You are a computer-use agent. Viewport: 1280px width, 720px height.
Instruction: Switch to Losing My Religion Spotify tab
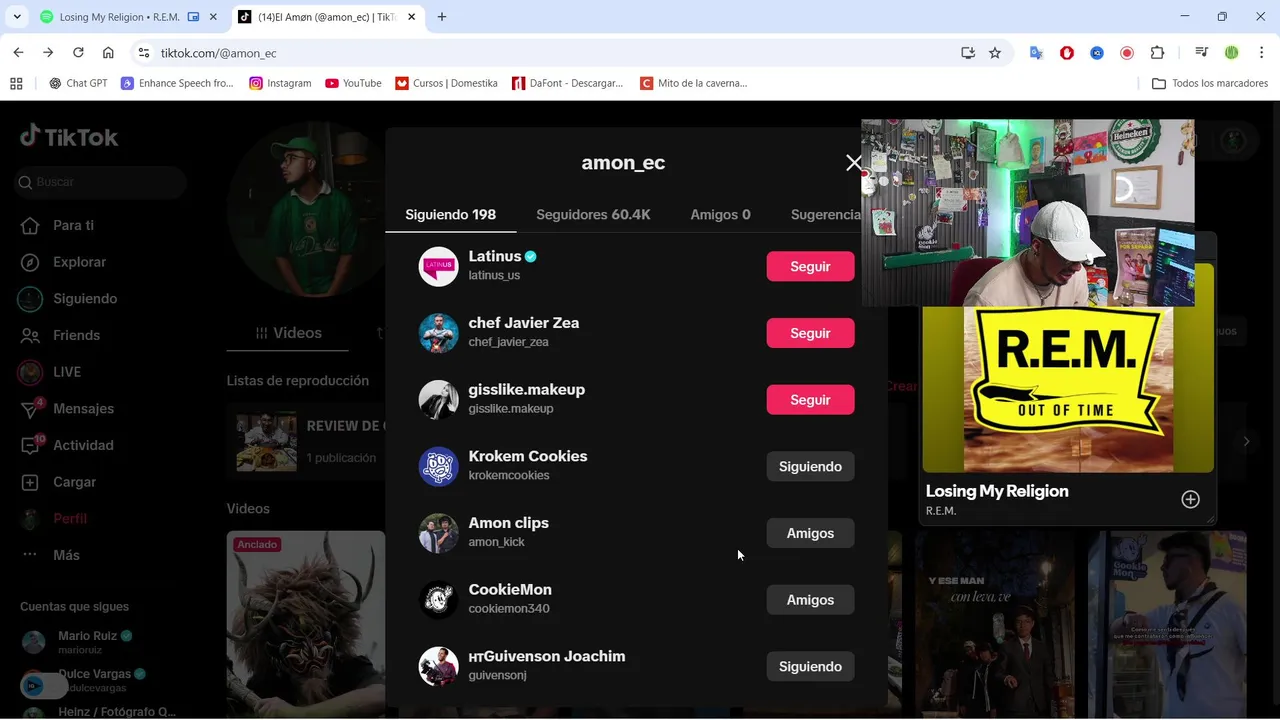click(x=129, y=17)
